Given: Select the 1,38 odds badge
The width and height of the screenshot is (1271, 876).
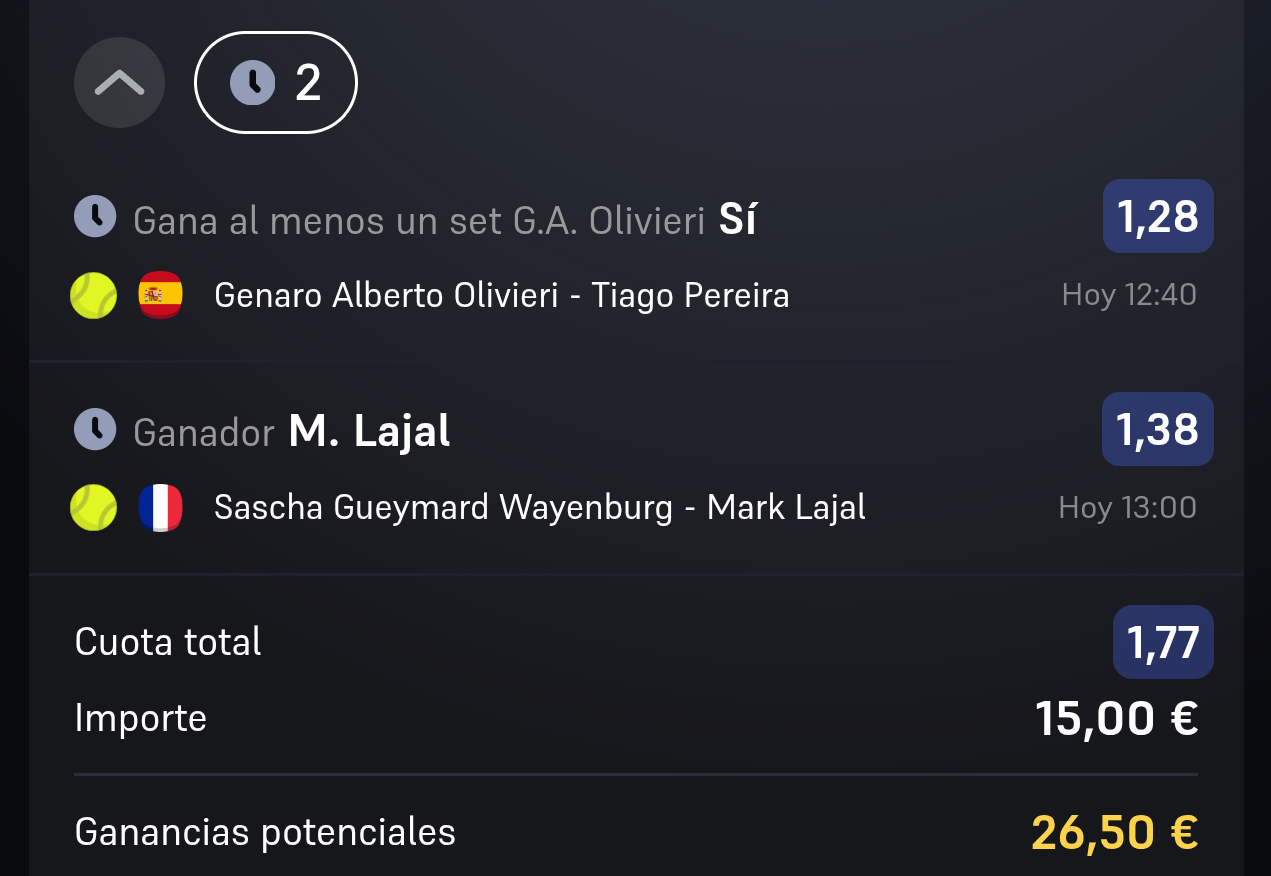Looking at the screenshot, I should [1158, 429].
